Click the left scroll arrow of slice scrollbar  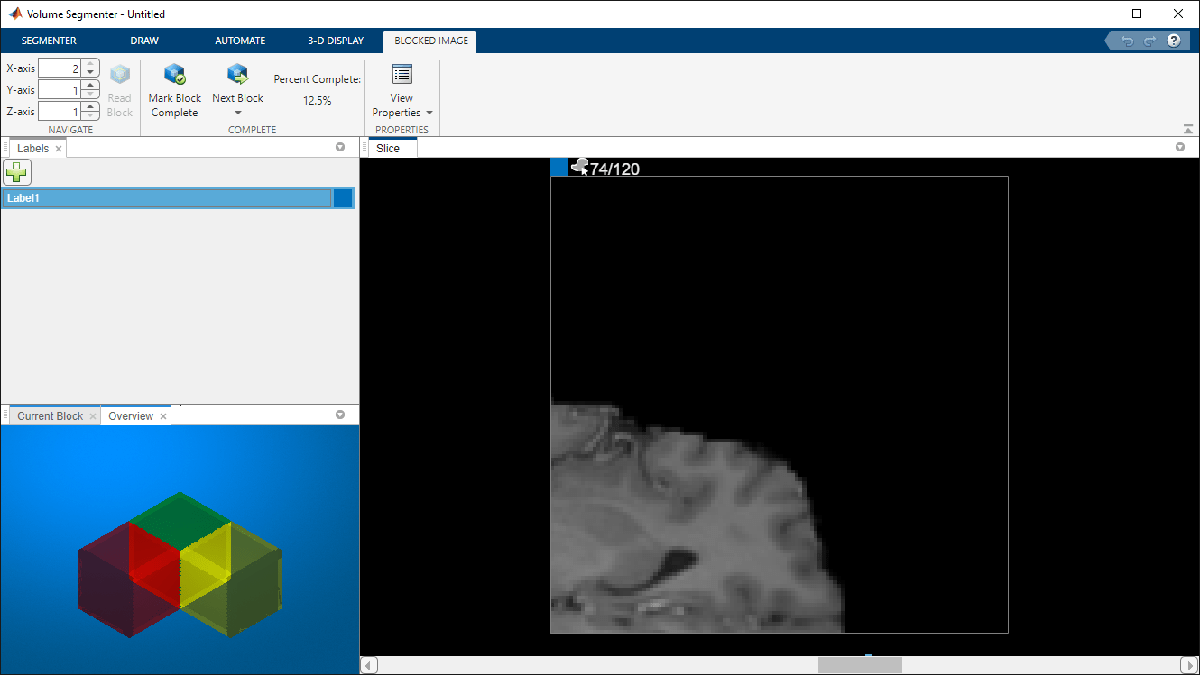point(369,665)
